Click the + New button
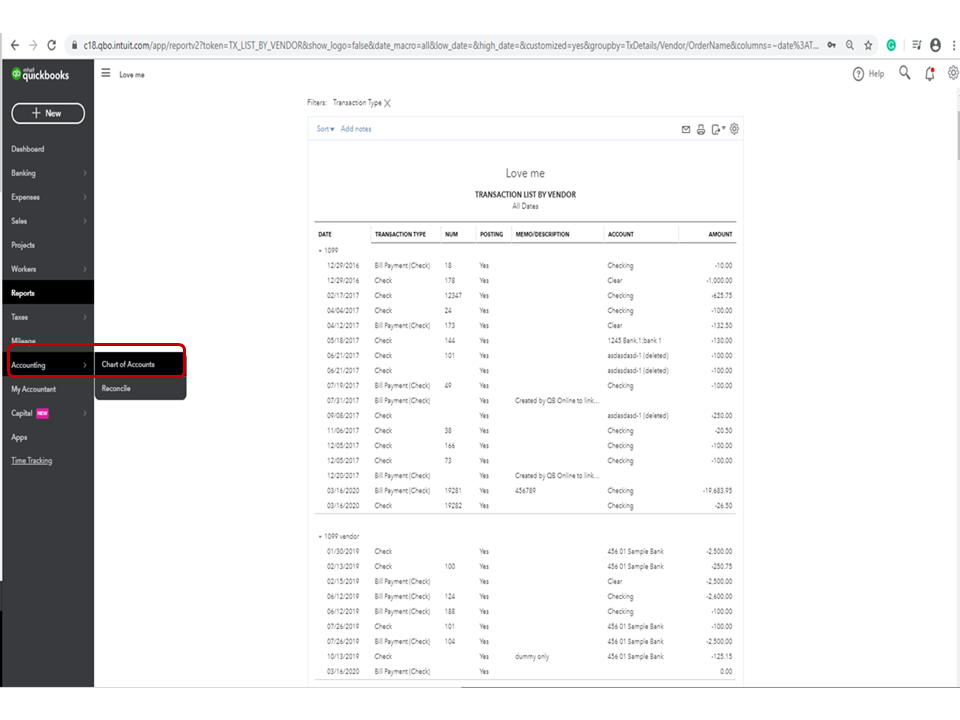The height and width of the screenshot is (720, 960). tap(48, 113)
